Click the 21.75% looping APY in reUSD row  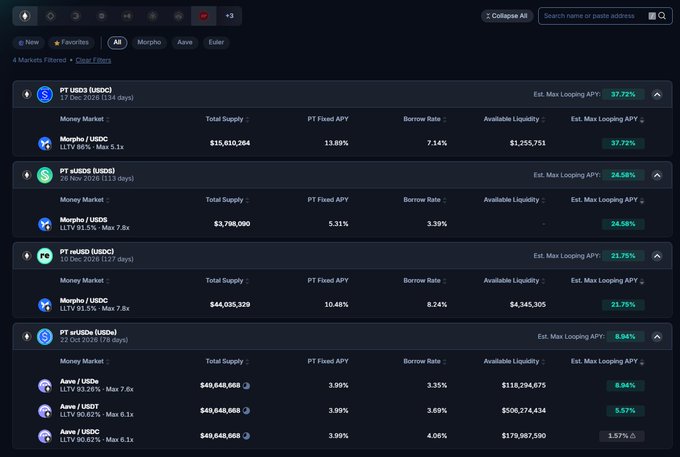(x=623, y=305)
